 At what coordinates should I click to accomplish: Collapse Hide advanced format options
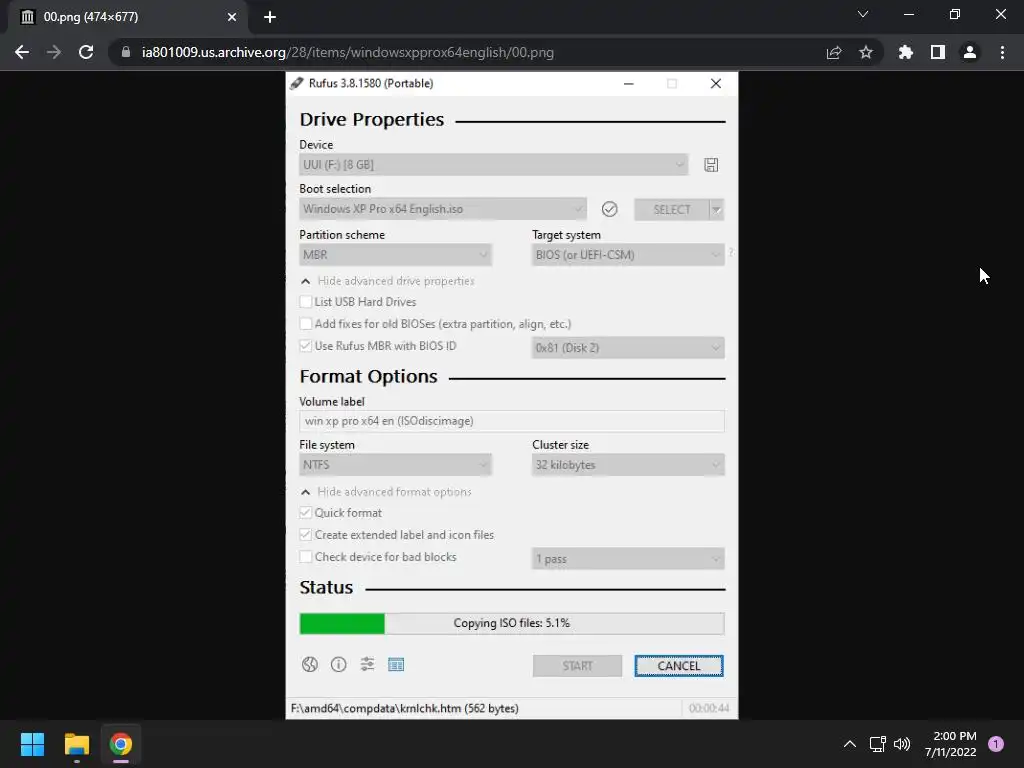coord(386,492)
